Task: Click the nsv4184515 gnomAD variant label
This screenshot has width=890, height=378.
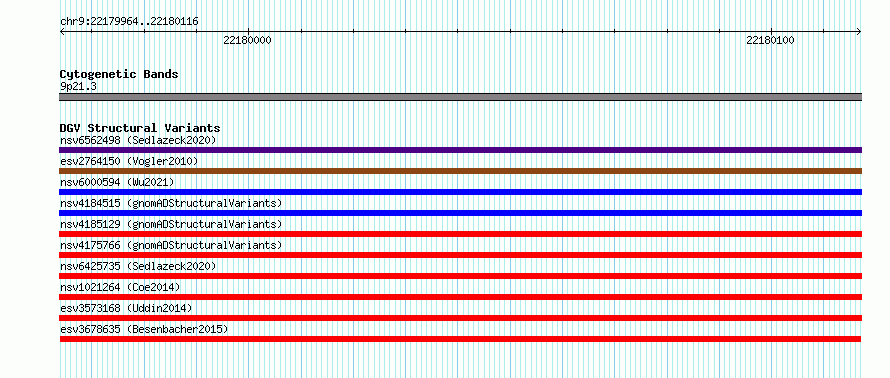Action: tap(171, 203)
